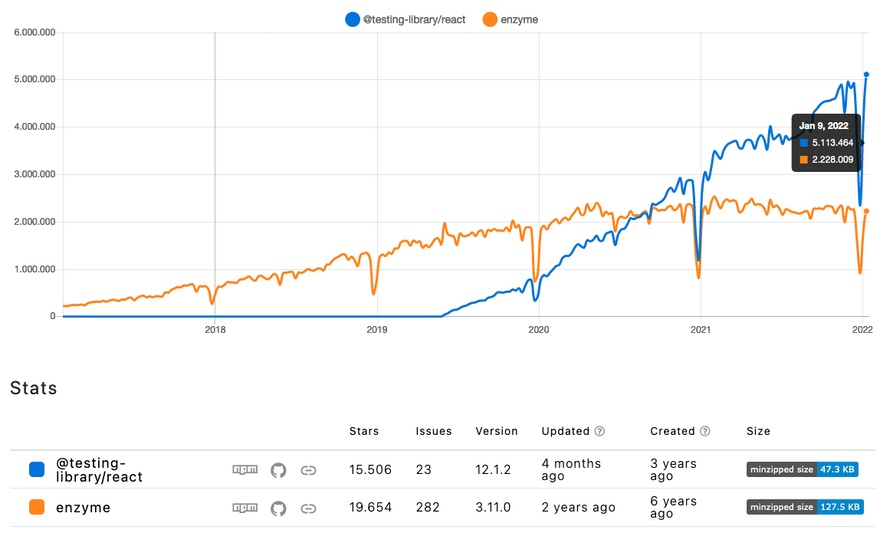Click the Stars column header

pyautogui.click(x=364, y=432)
